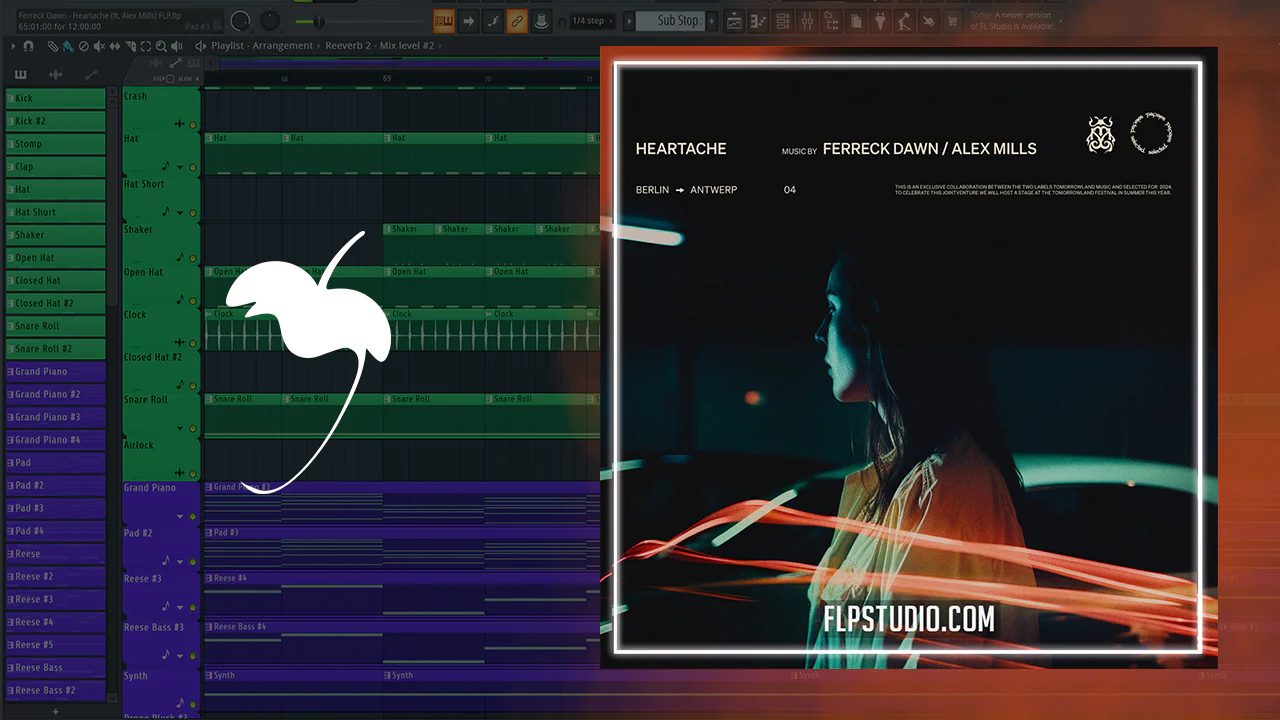
Task: Adjust the right master knob
Action: tap(270, 20)
